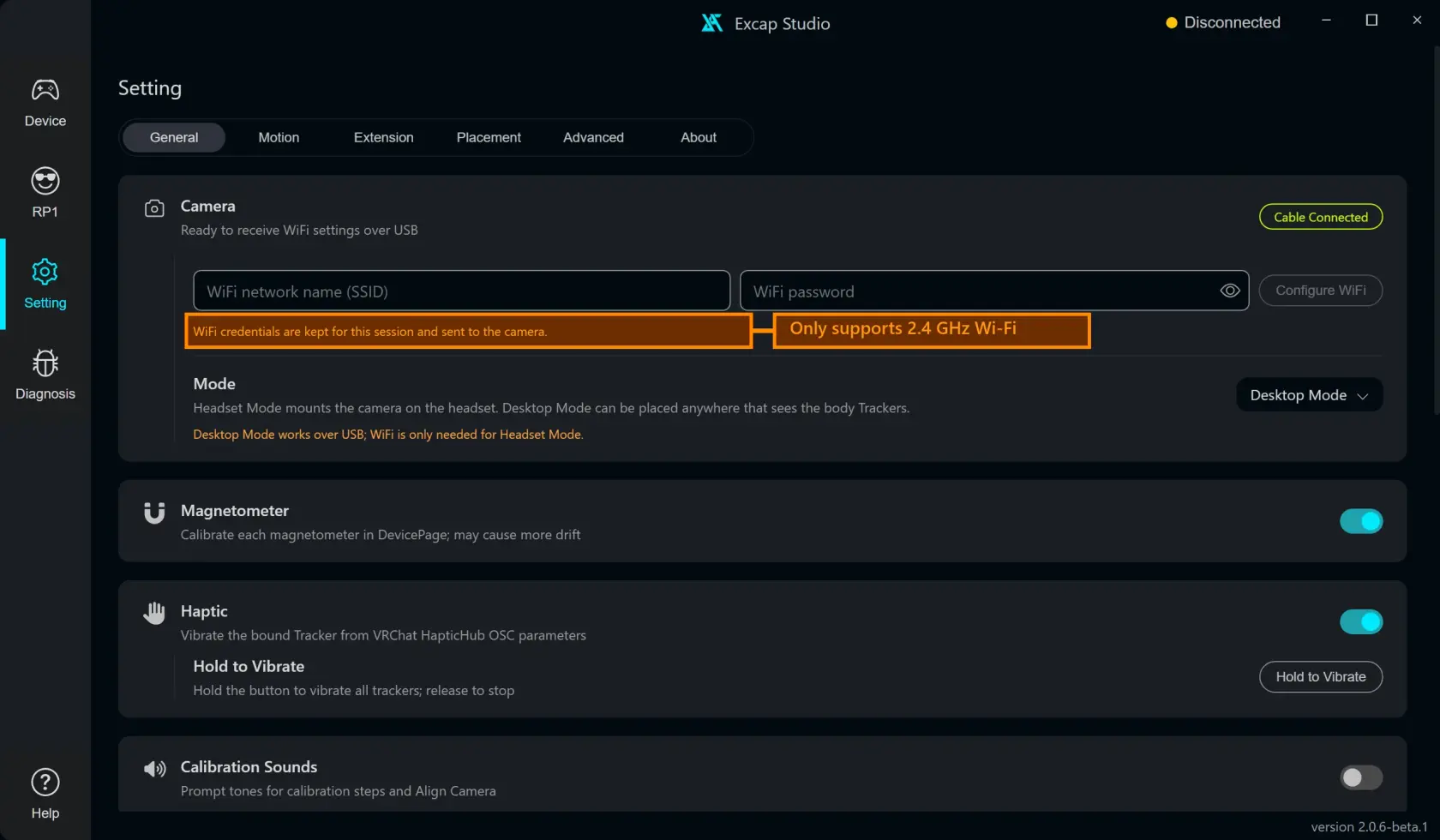Click the version 2.0.6-beta.1 text
This screenshot has width=1440, height=840.
point(1369,827)
